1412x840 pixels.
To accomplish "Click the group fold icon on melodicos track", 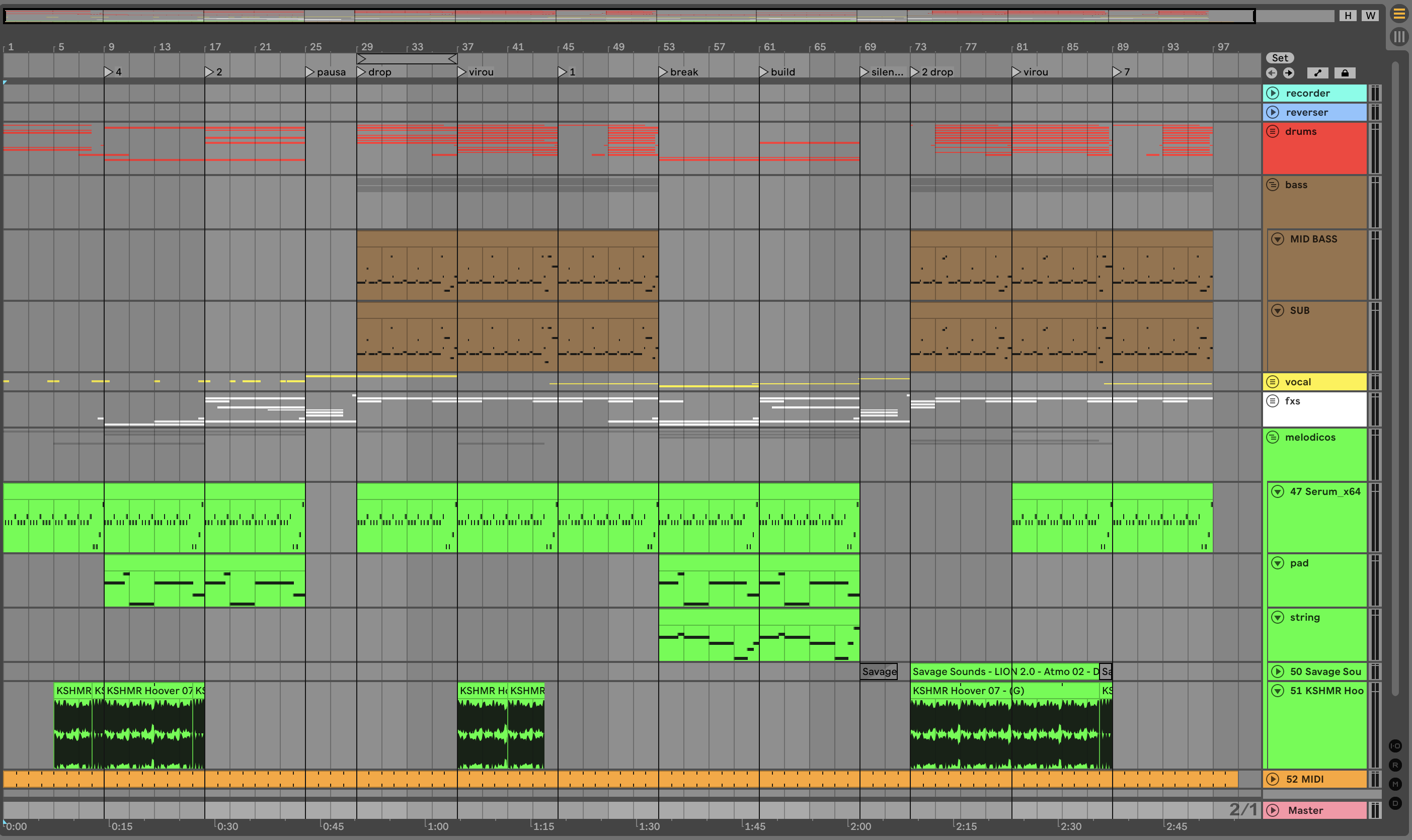I will point(1273,437).
